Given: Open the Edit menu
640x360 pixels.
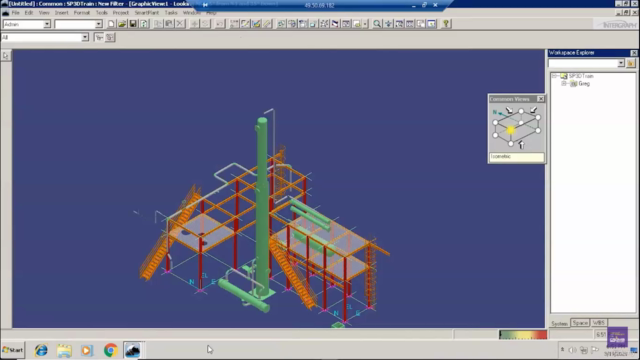Looking at the screenshot, I should point(29,13).
